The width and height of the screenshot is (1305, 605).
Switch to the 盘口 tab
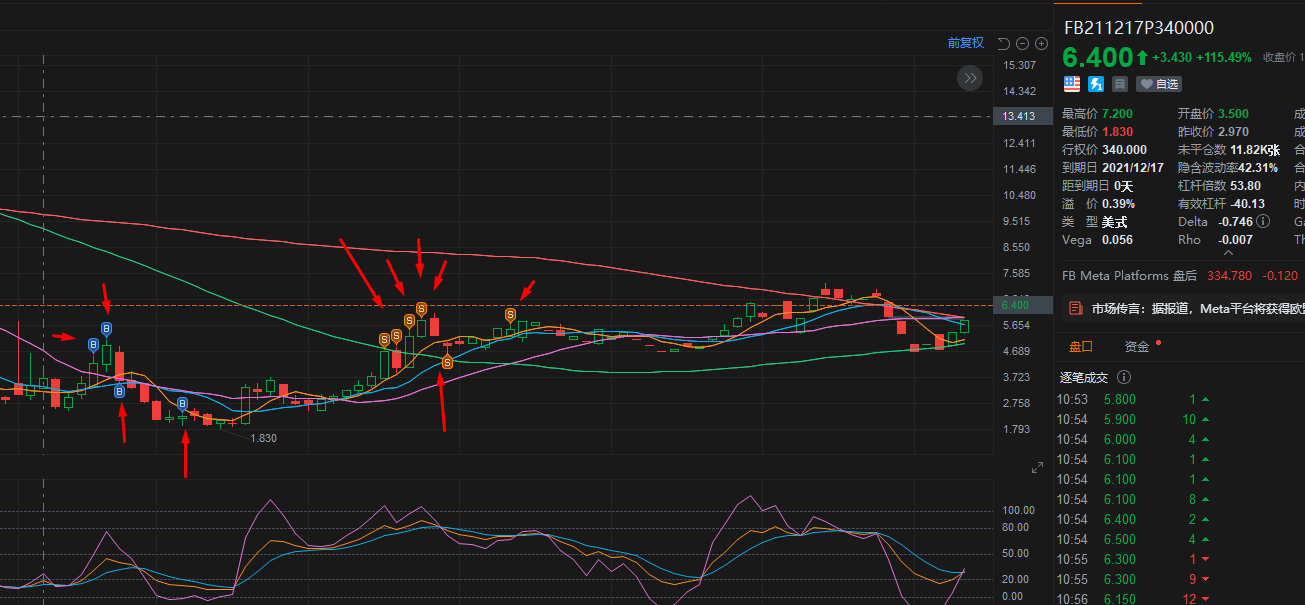click(1081, 347)
